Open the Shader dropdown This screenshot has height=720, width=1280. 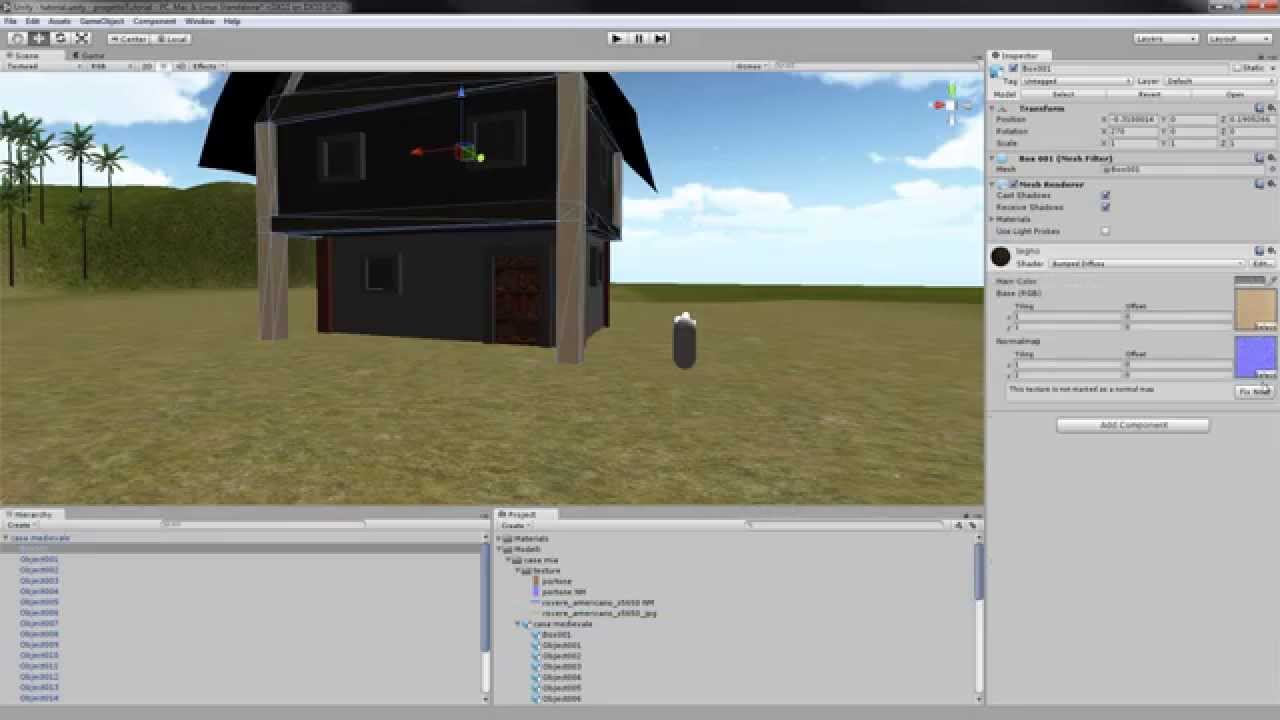pos(1147,264)
